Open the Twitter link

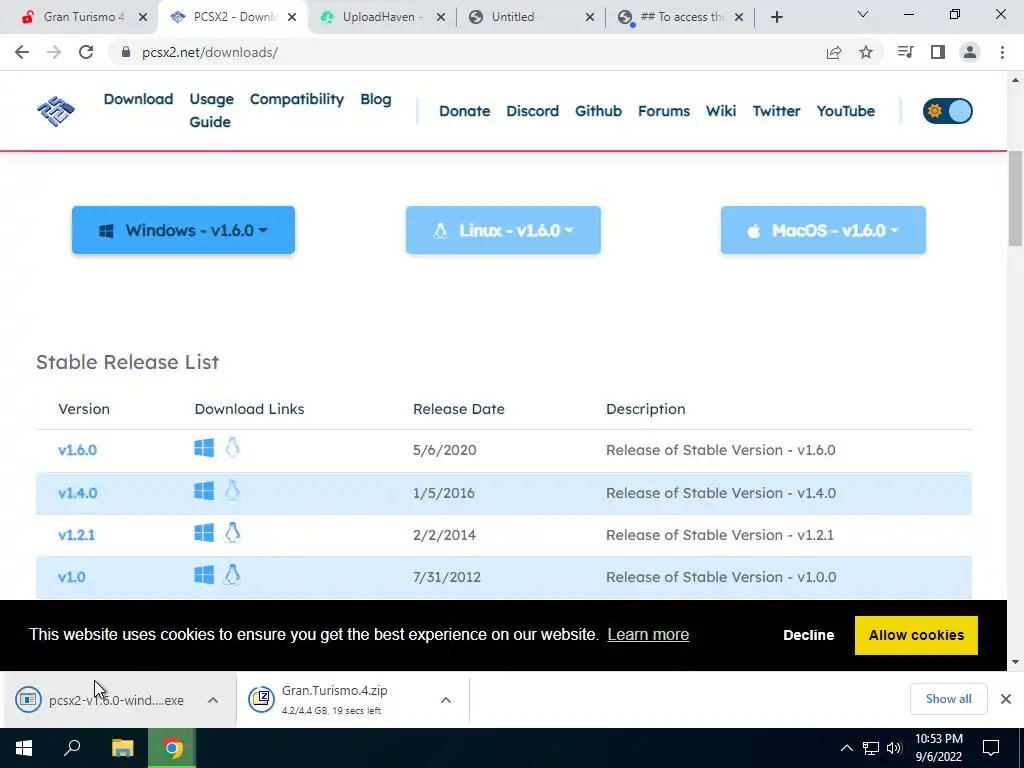(776, 111)
